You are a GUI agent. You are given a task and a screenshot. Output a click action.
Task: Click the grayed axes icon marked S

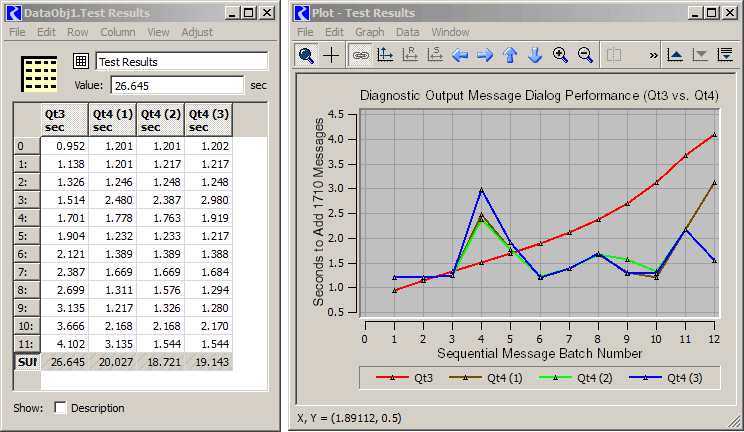click(x=435, y=56)
